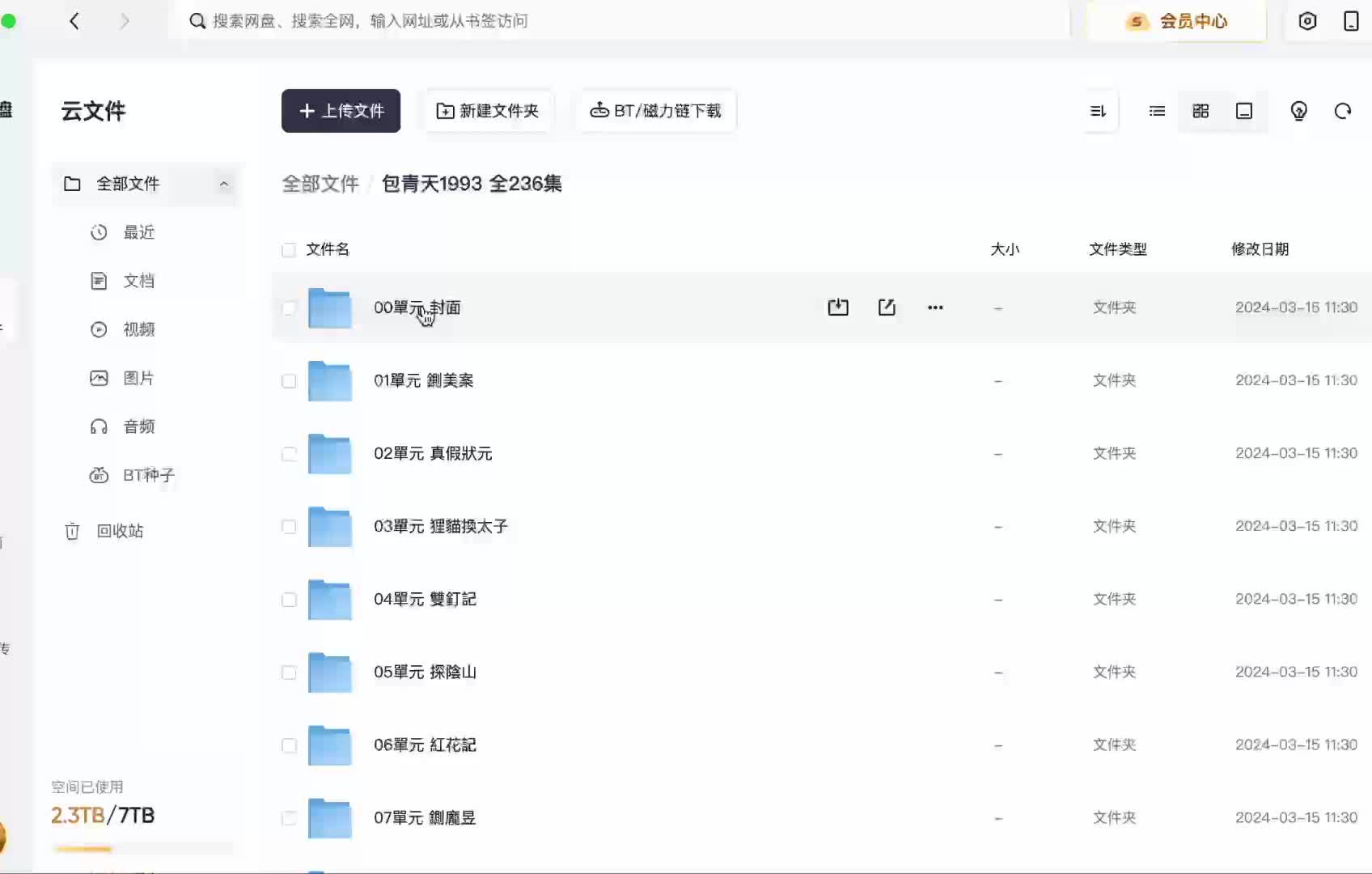
Task: Open the sort order menu icon
Action: coord(1098,111)
